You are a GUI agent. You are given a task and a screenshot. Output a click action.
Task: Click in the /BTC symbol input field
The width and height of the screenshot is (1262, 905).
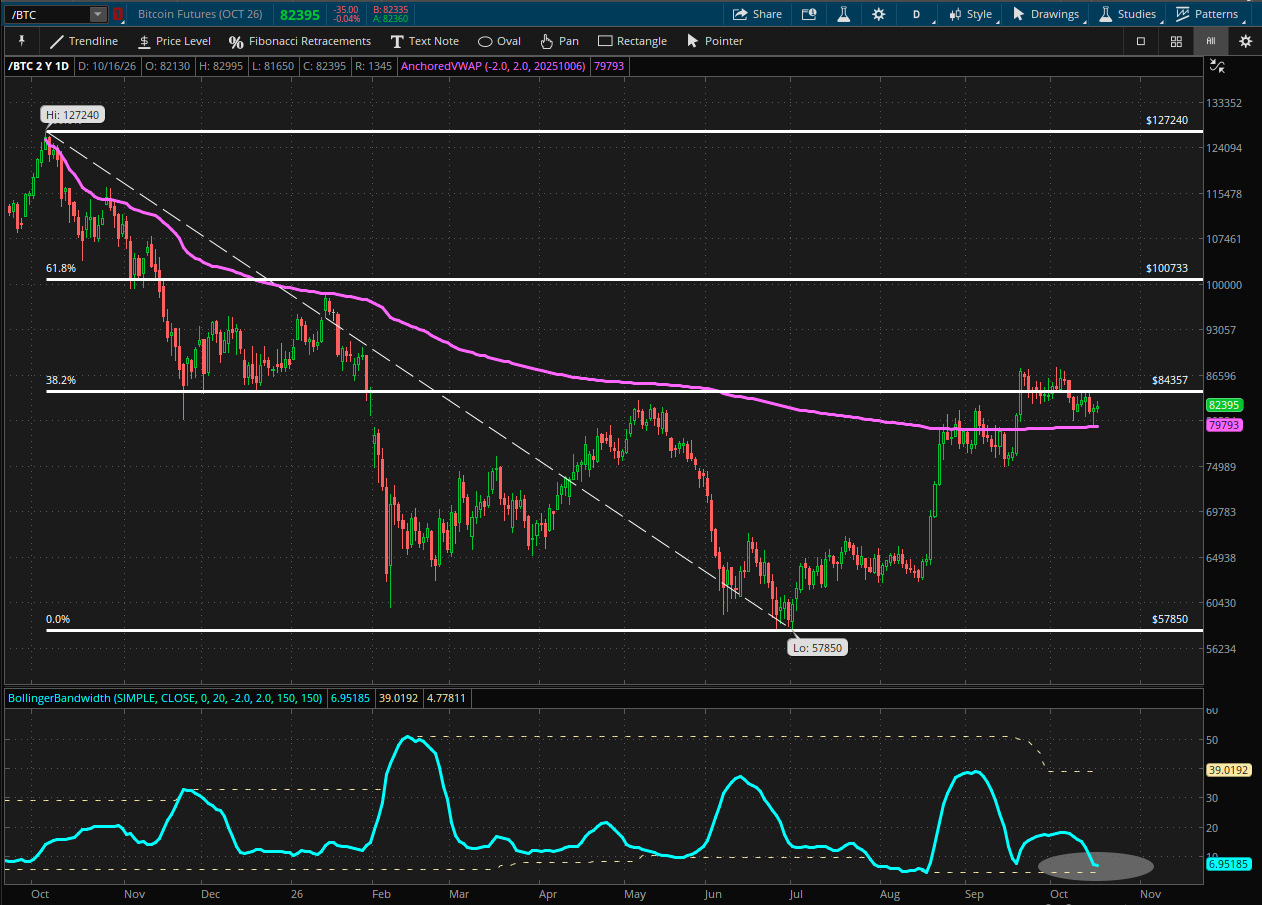click(47, 14)
